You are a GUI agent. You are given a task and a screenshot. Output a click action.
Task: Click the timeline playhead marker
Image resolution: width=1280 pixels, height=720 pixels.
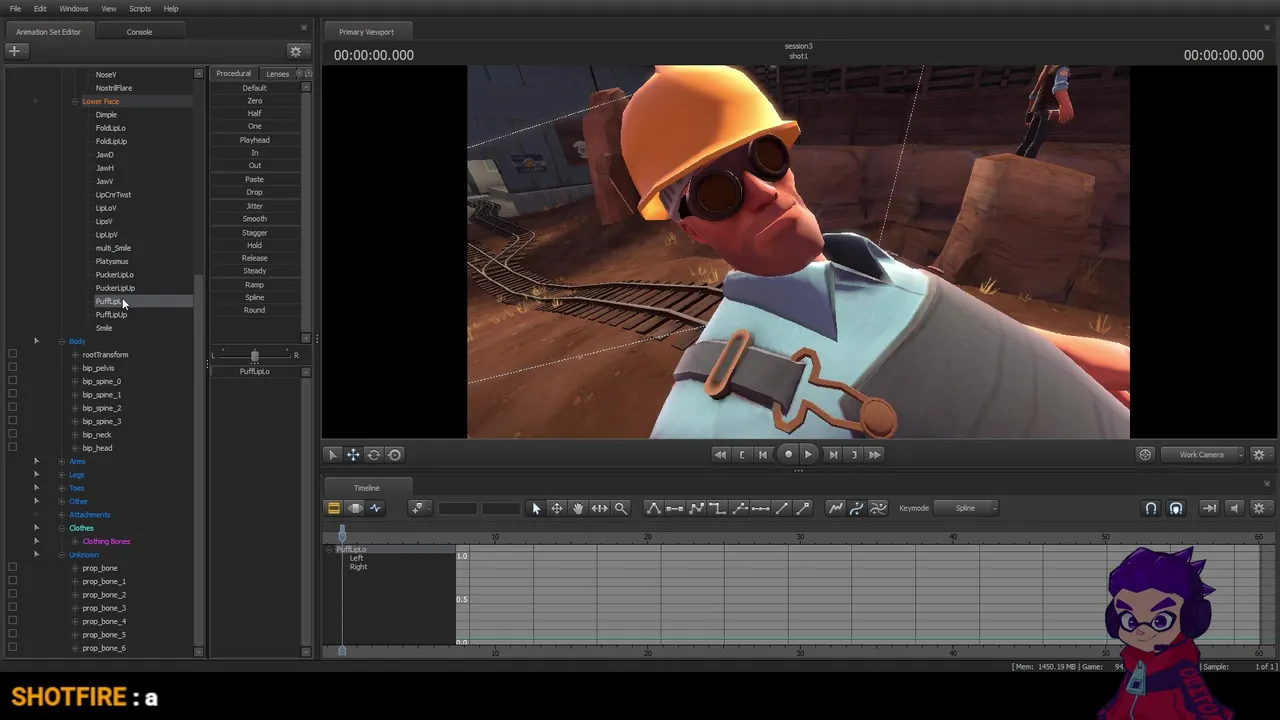(342, 532)
